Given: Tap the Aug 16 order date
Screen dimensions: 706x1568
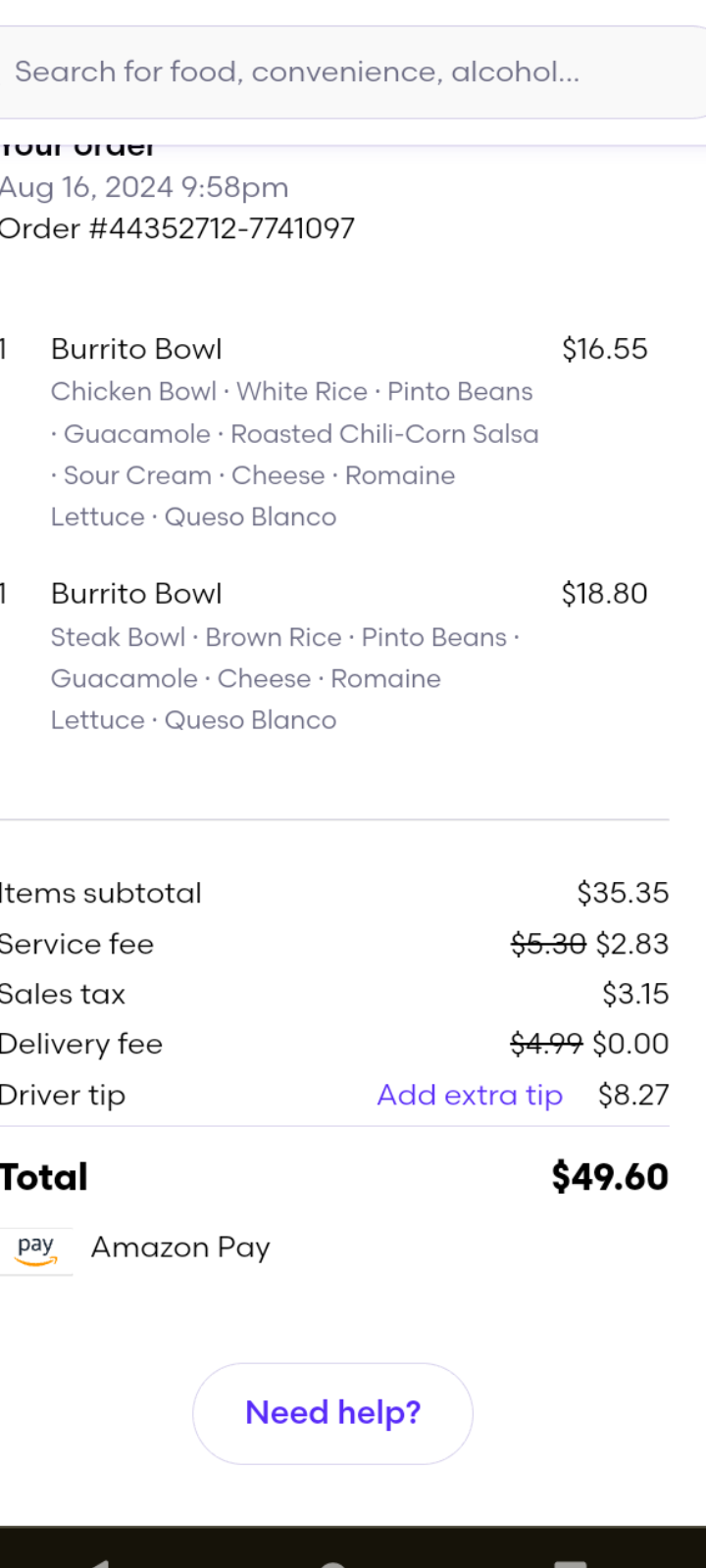Looking at the screenshot, I should coord(144,186).
